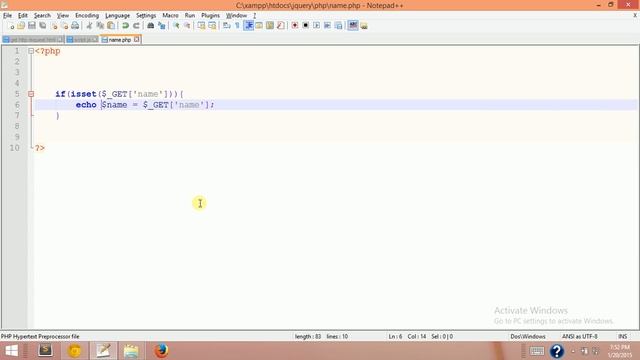Click the Close All toolbar icon
This screenshot has height=360, width=640.
pyautogui.click(x=64, y=26)
